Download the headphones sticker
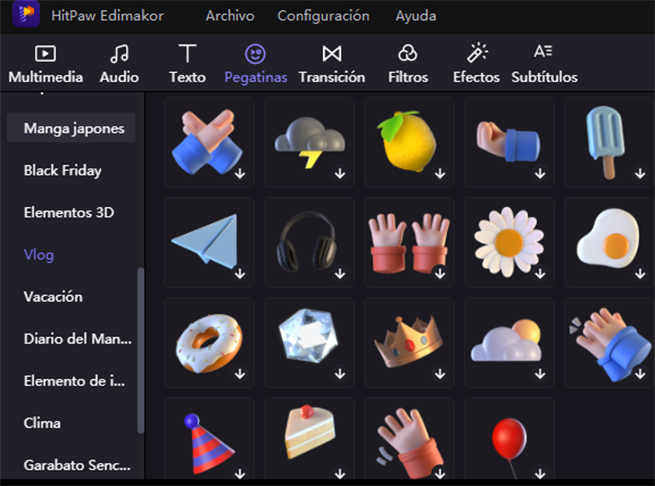Viewport: 655px width, 486px height. tap(340, 274)
